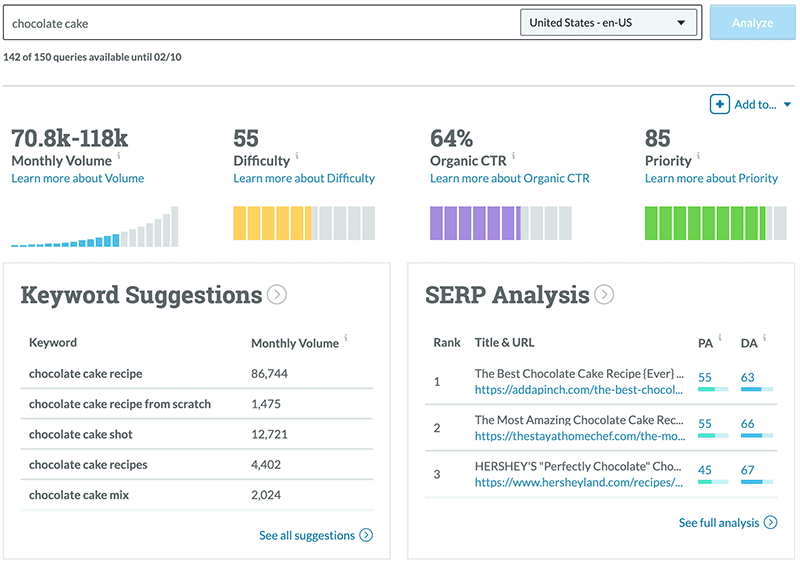Open Learn more about Volume link
Screen dimensions: 800x564
78,178
